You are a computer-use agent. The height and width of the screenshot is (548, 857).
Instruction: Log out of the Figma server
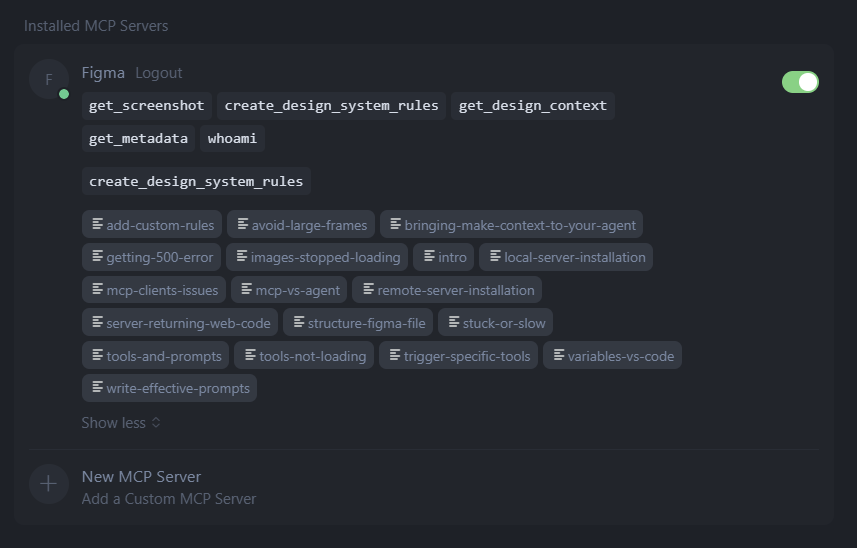point(159,73)
